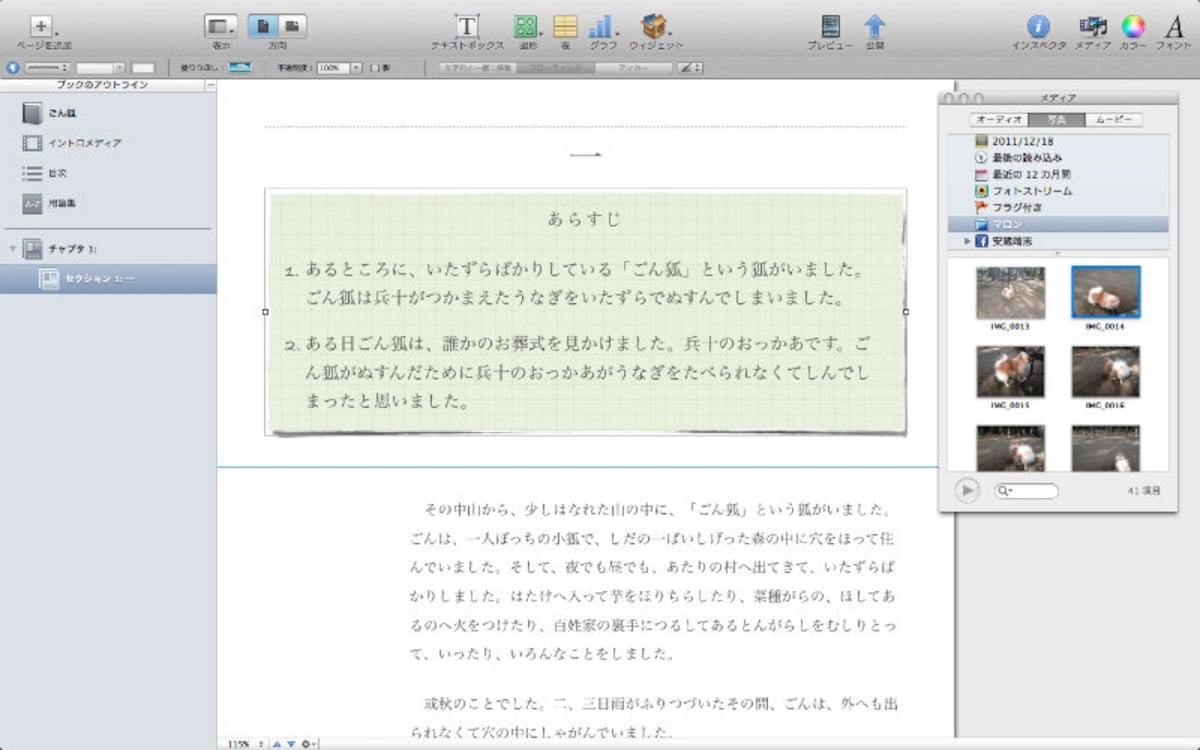The image size is (1200, 750).
Task: Toggle the shadow (影) checkbox
Action: (374, 68)
